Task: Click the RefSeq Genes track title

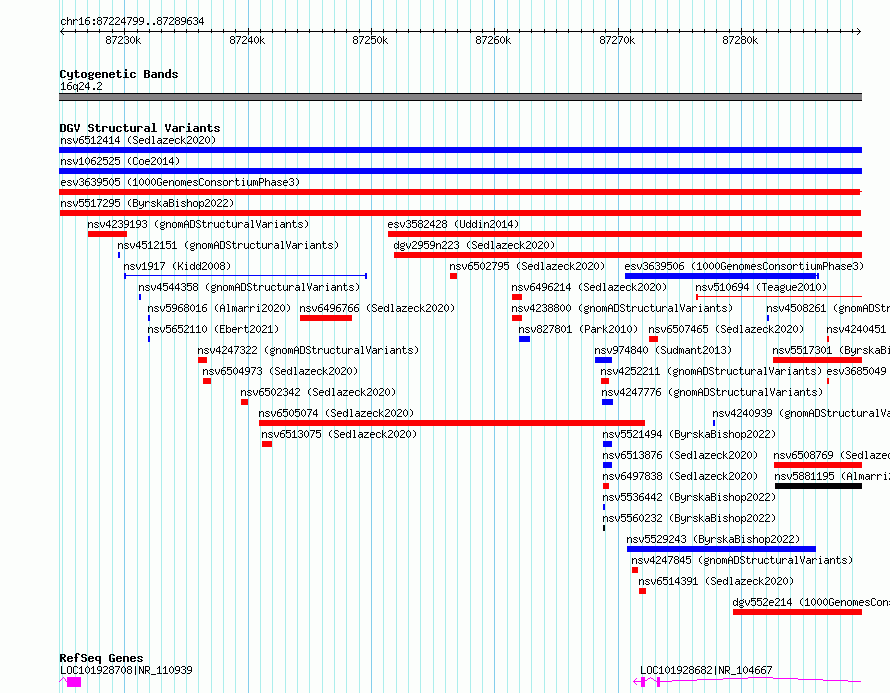Action: click(x=101, y=658)
